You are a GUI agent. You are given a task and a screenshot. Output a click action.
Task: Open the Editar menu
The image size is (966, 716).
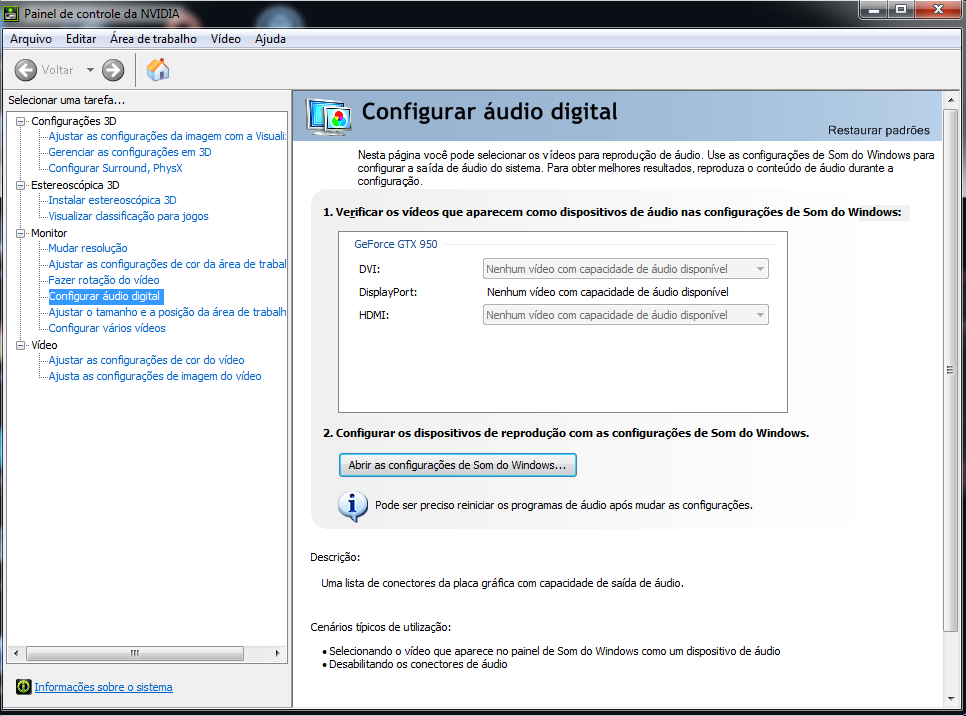(x=81, y=39)
